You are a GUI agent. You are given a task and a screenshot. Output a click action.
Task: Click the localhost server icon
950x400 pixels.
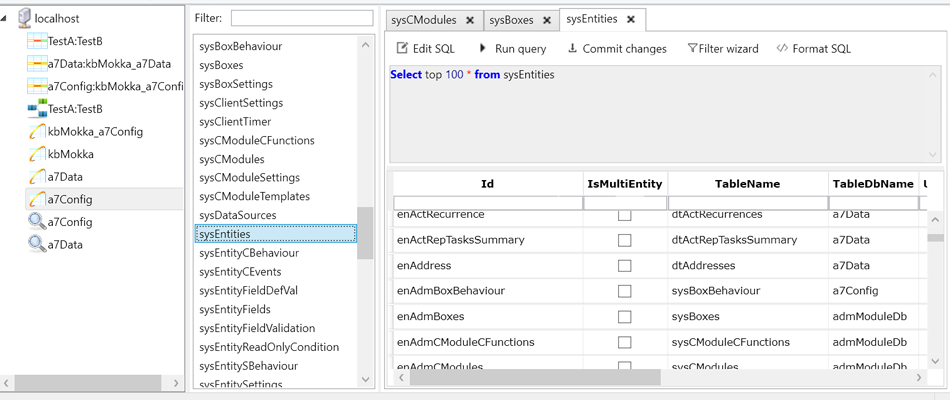pyautogui.click(x=25, y=18)
